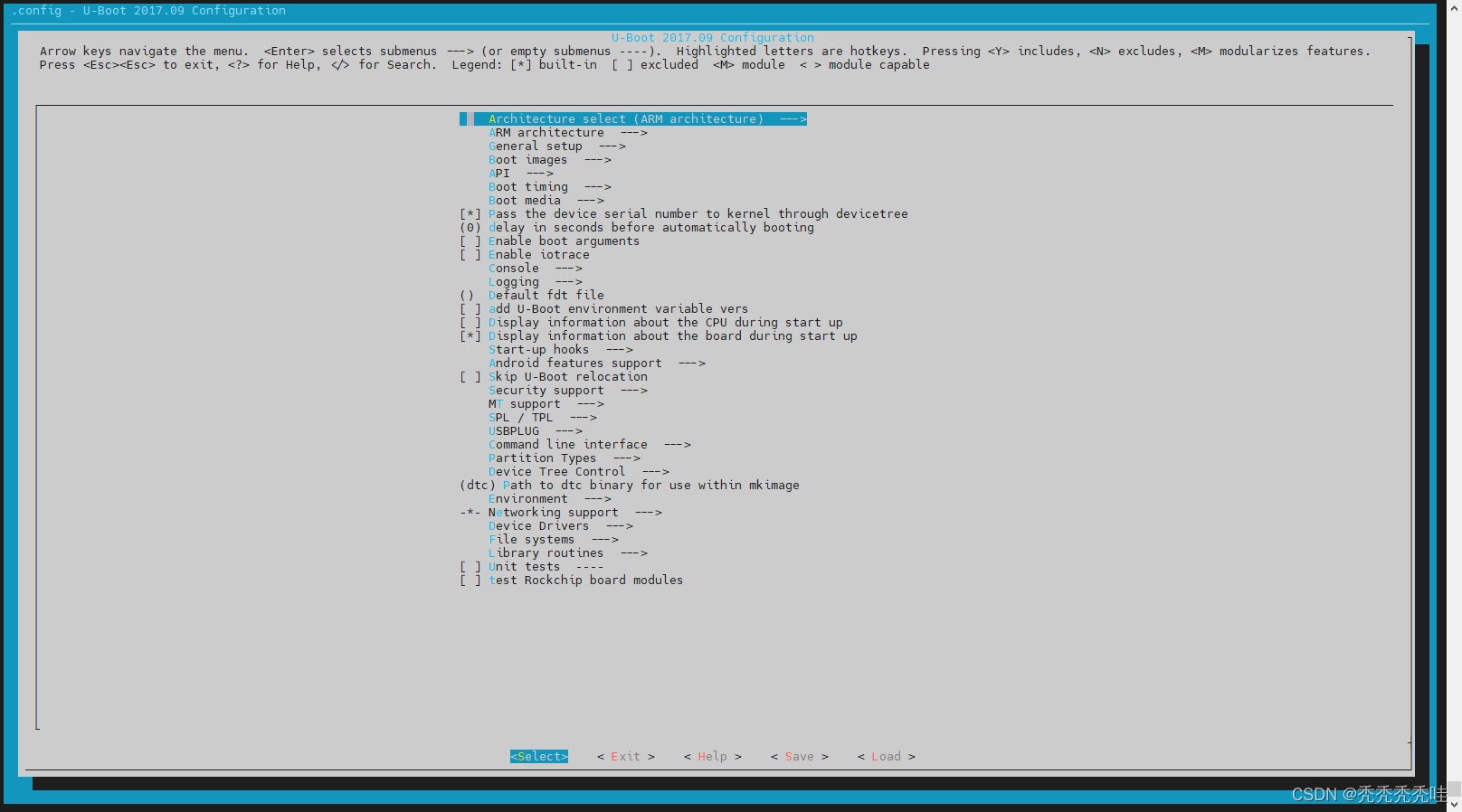Expand the USBPLUG submenu

536,431
